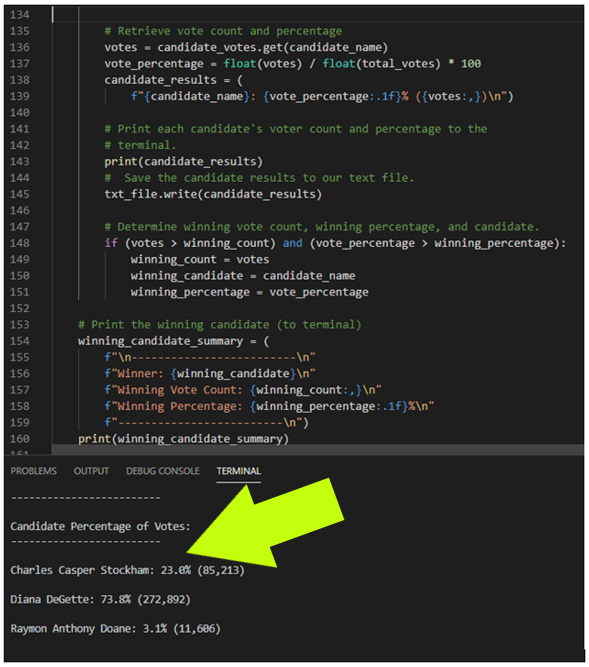Screen dimensions: 589x667
Task: Activate the TERMINAL tab
Action: [x=239, y=471]
